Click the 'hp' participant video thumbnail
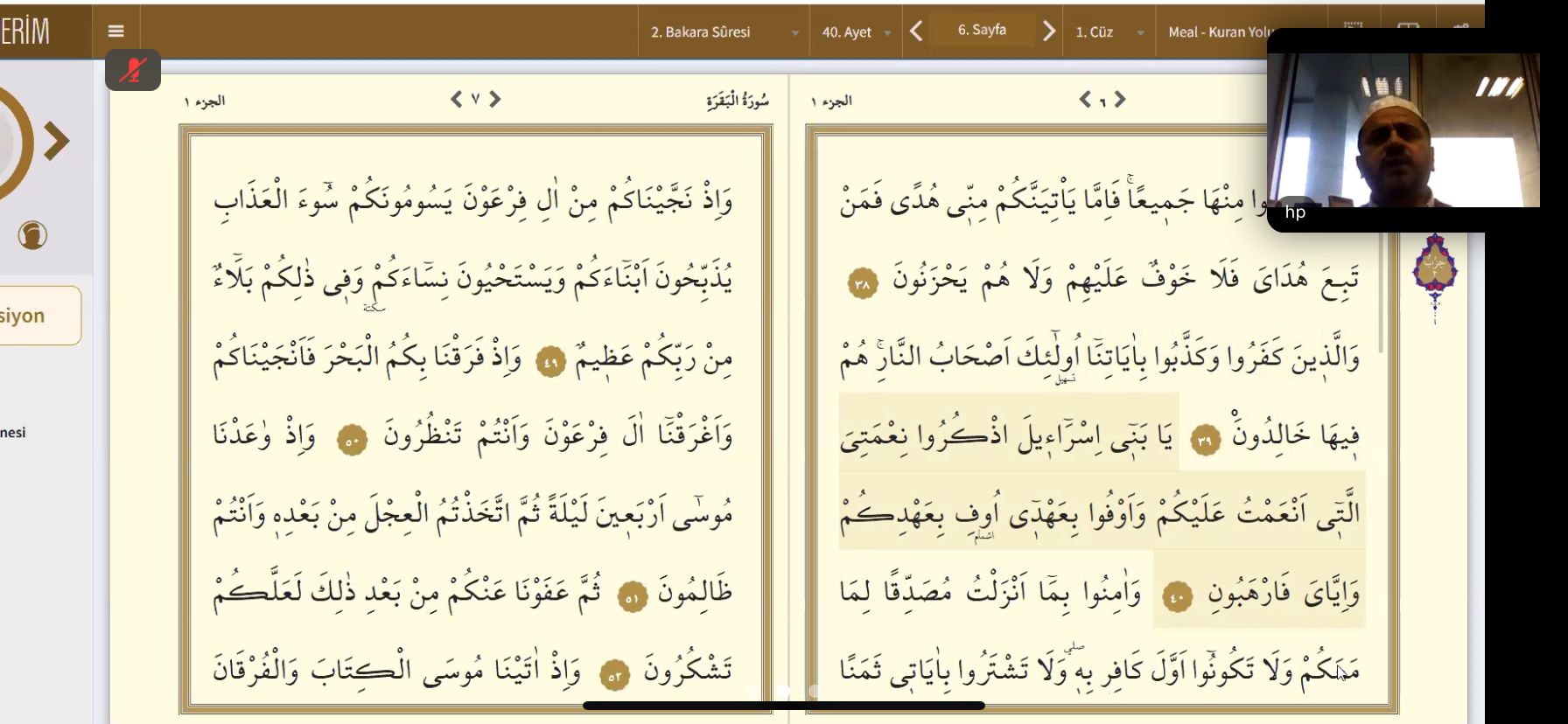Viewport: 1568px width, 724px height. 1403,130
